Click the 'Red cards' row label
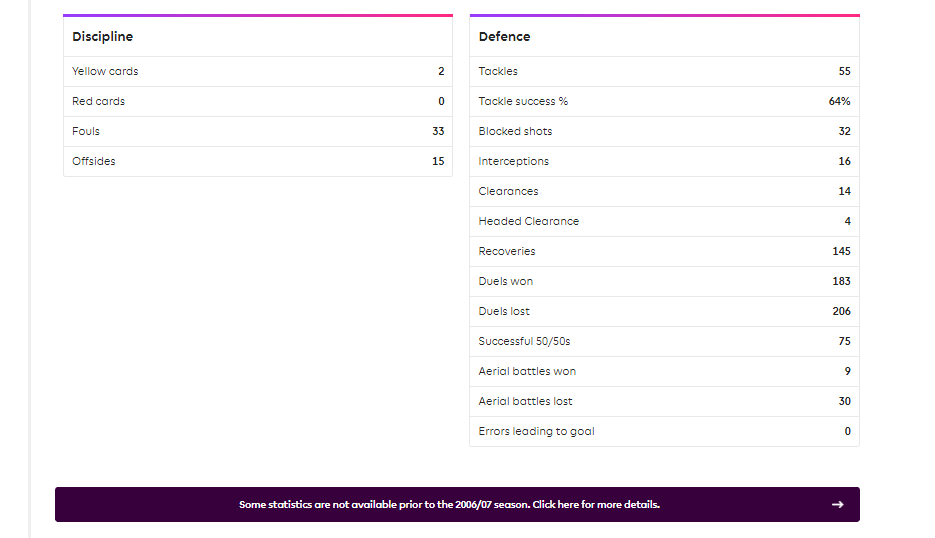 point(98,101)
